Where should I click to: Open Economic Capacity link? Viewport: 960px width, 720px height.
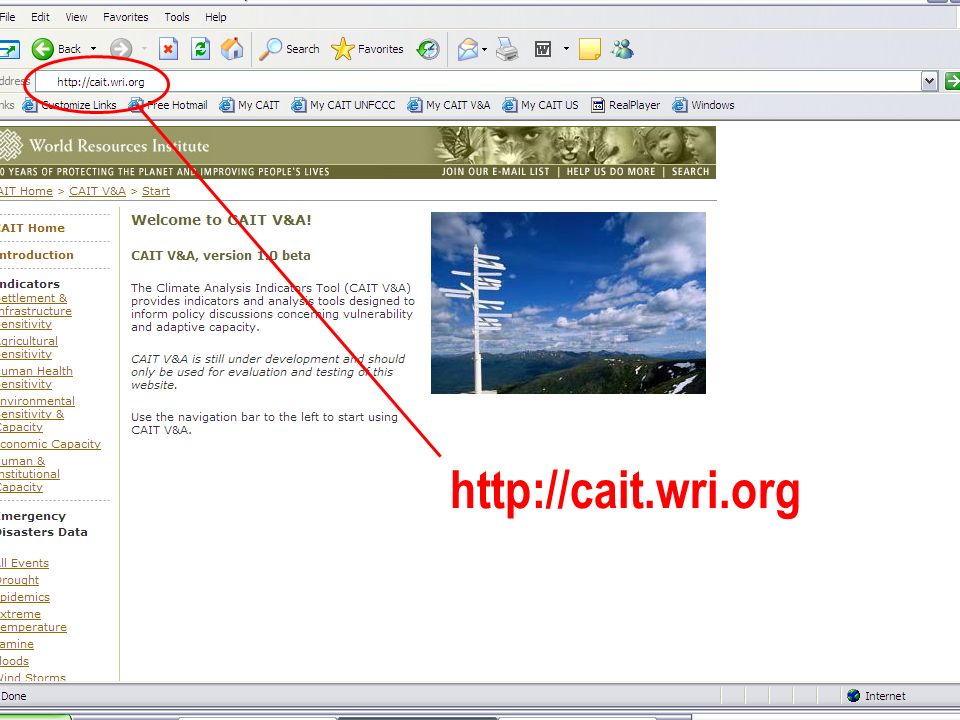(x=50, y=444)
